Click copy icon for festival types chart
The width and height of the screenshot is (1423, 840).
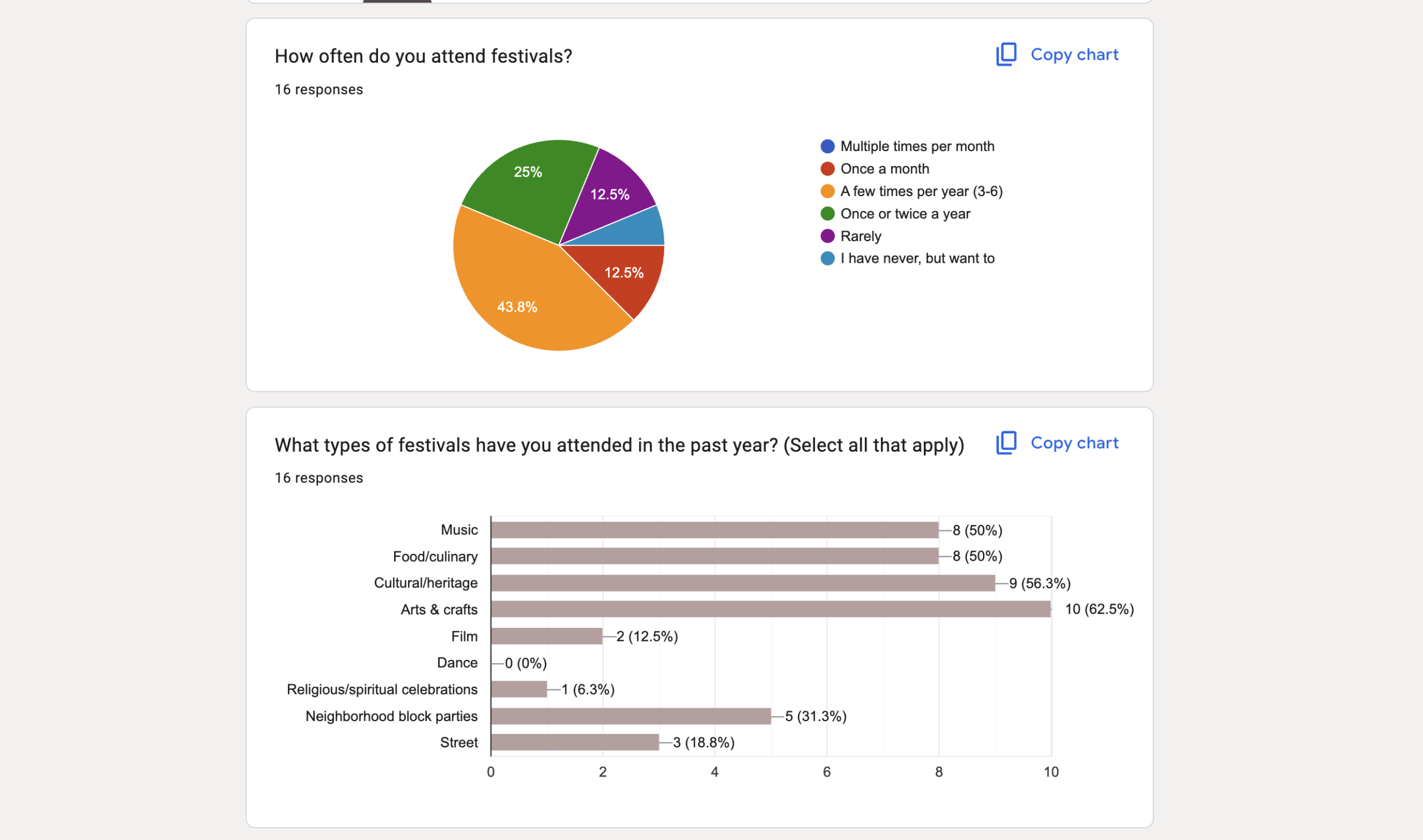[1006, 443]
